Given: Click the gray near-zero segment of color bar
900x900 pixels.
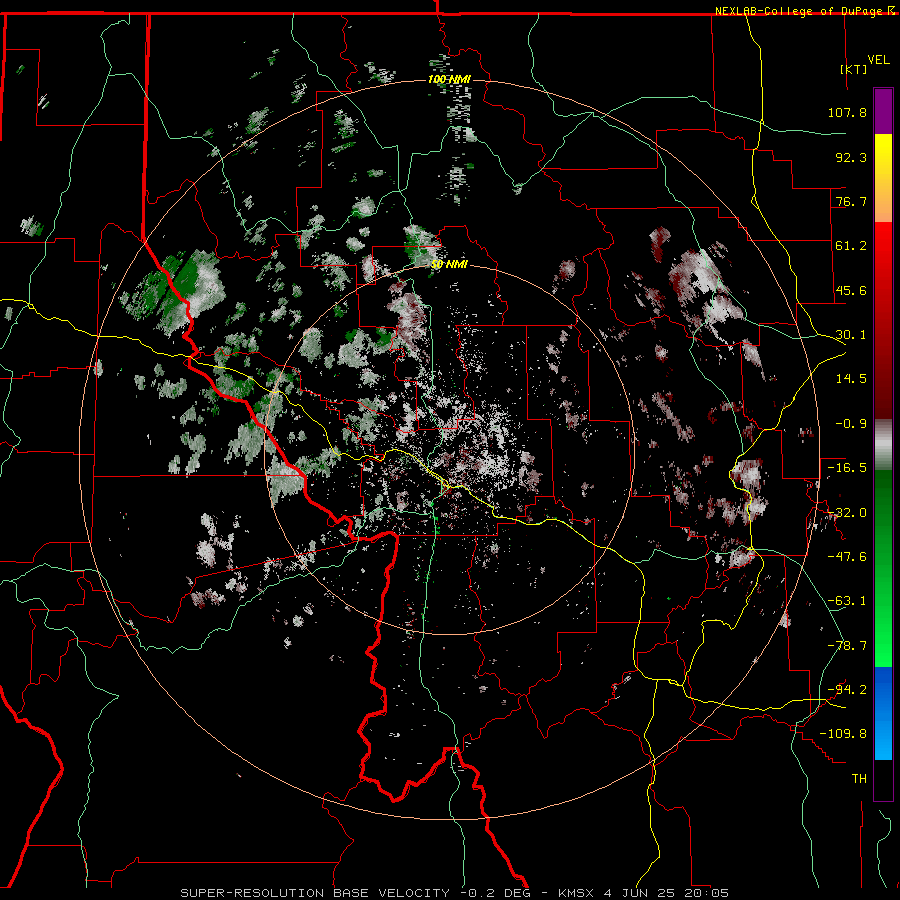Looking at the screenshot, I should tap(883, 445).
